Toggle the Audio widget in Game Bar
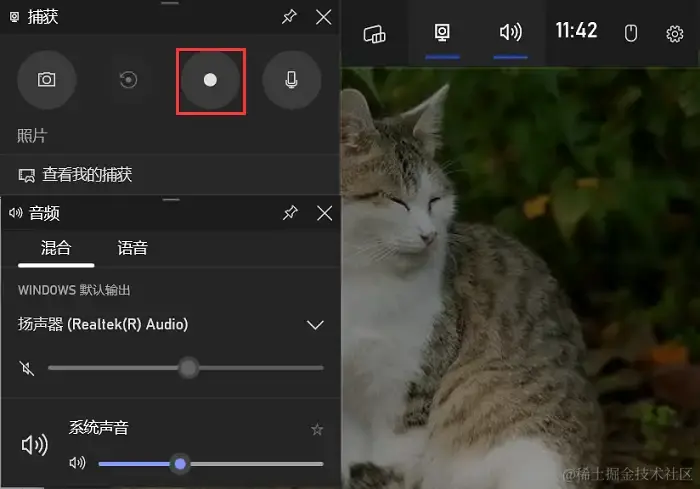The width and height of the screenshot is (700, 489). (x=510, y=32)
